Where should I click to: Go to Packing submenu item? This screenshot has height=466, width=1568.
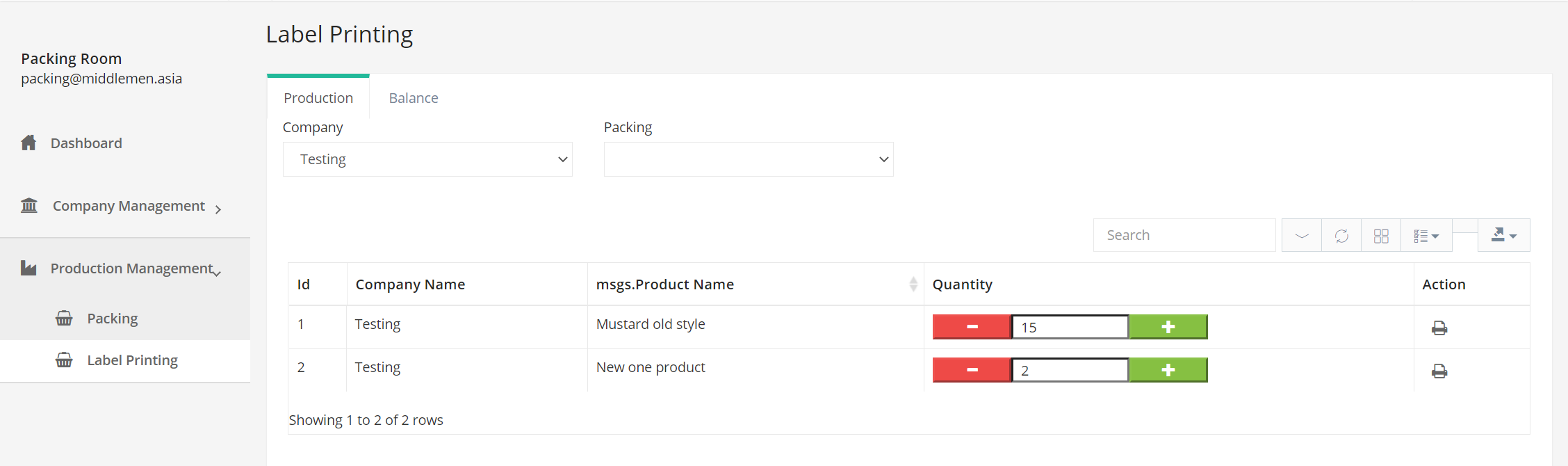(x=113, y=319)
